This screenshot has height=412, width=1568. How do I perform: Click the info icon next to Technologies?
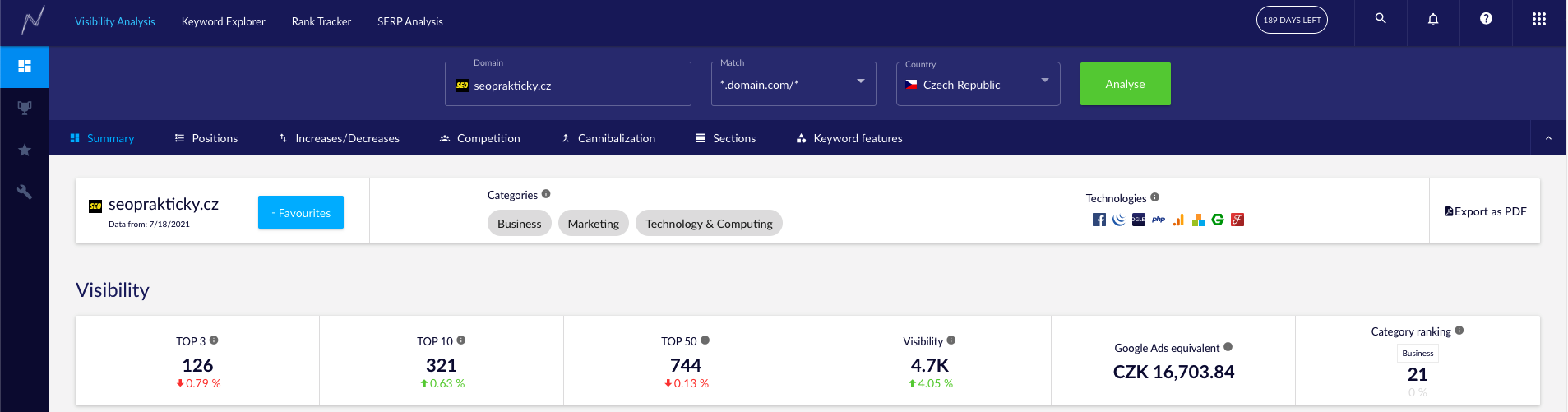click(1155, 197)
